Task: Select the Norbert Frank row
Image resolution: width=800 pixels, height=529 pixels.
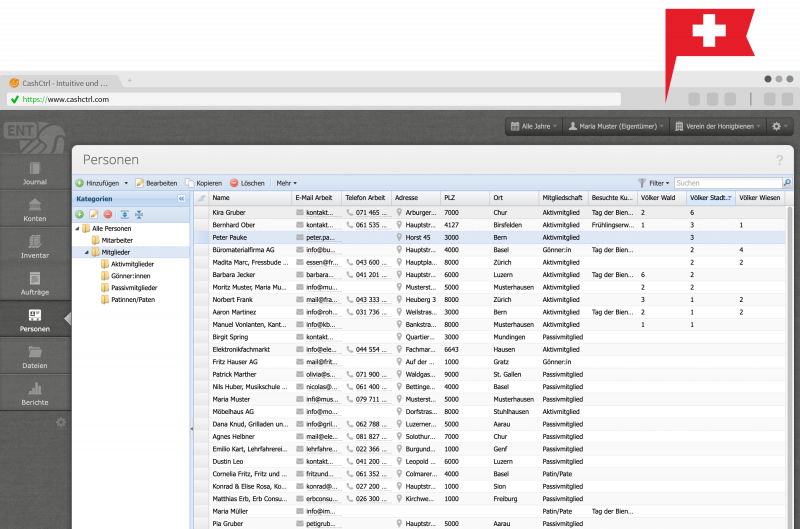Action: pos(489,300)
